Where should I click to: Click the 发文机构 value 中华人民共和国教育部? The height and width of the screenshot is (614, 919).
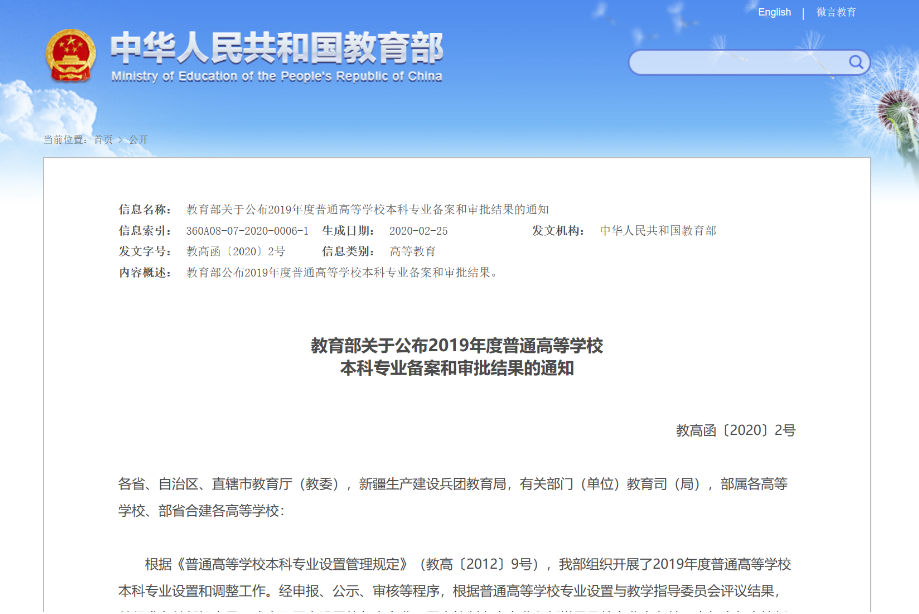pyautogui.click(x=658, y=230)
